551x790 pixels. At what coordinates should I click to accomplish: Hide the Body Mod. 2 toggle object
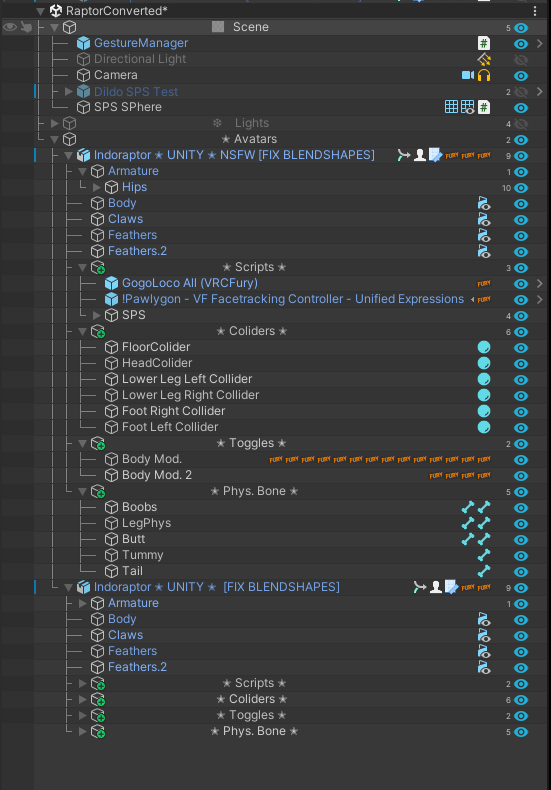(x=521, y=476)
